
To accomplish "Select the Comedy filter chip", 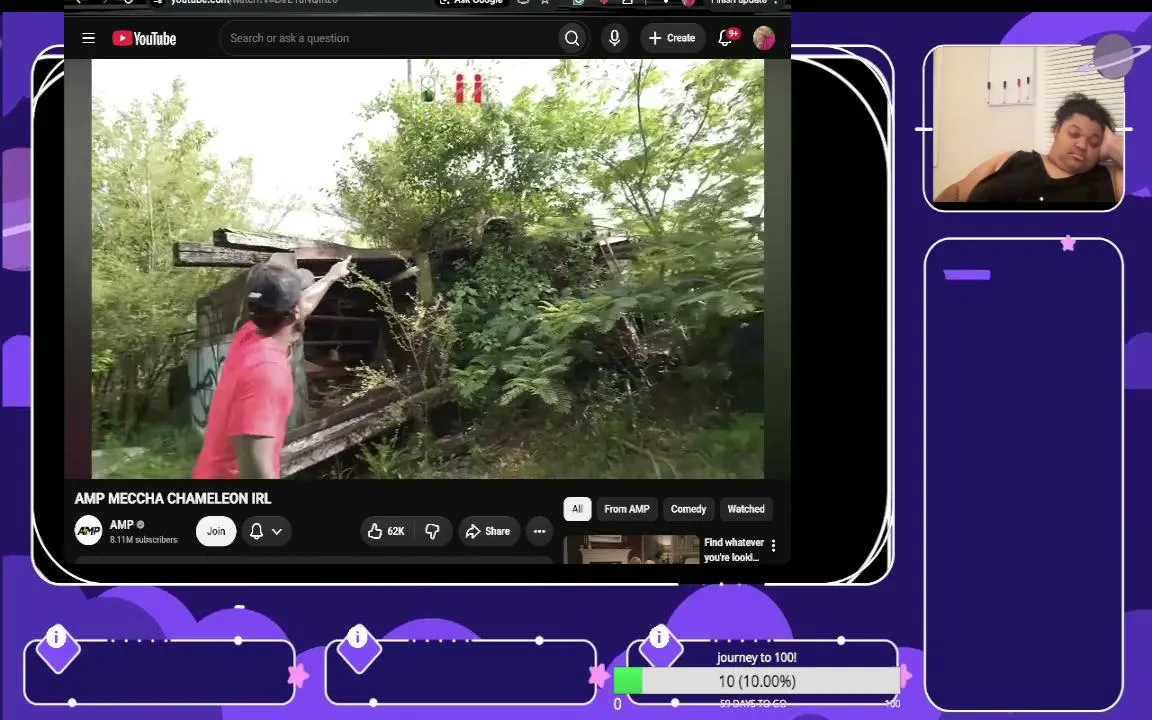I will tap(688, 509).
